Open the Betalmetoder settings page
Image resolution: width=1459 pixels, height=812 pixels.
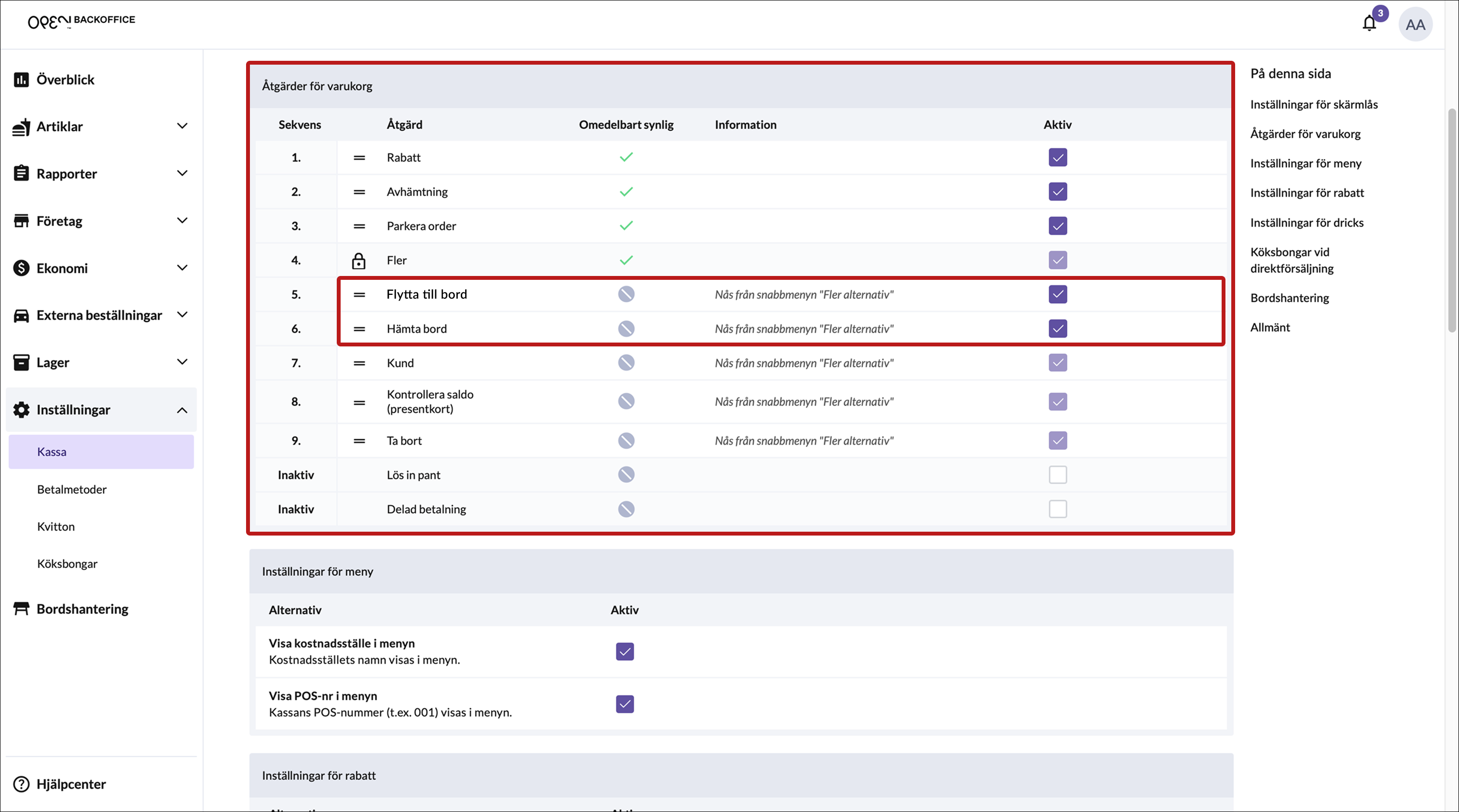tap(72, 489)
